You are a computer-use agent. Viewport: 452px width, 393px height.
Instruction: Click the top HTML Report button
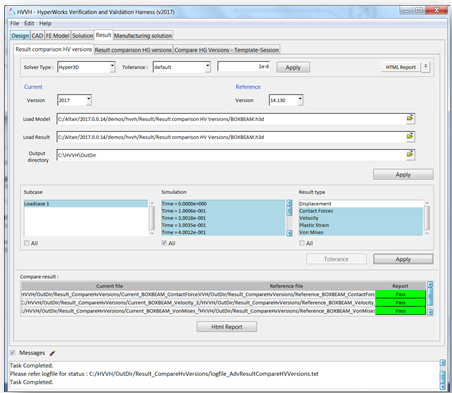point(401,67)
